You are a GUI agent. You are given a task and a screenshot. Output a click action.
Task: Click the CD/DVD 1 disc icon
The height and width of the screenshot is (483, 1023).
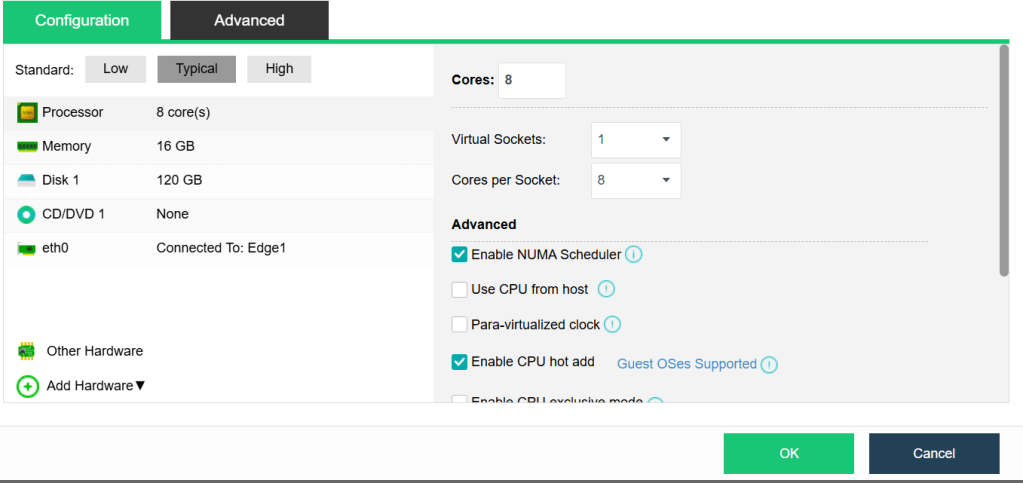pos(27,215)
